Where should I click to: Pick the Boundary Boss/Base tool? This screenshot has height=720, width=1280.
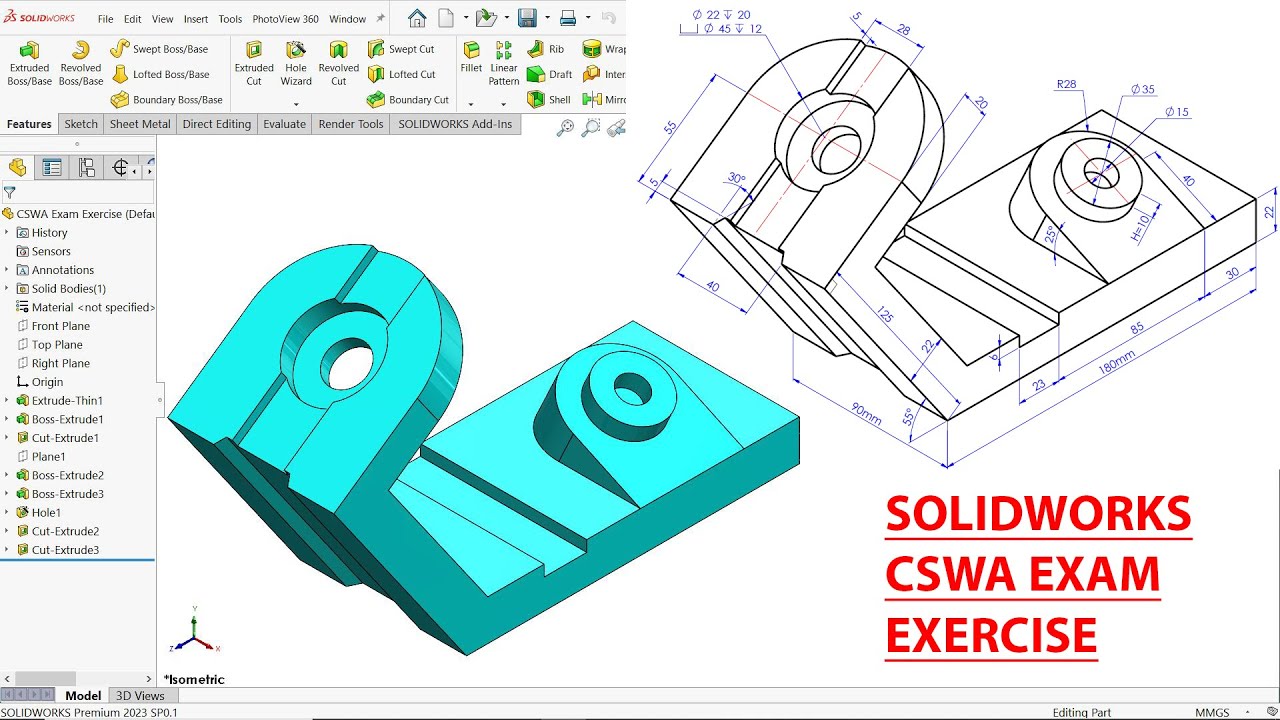click(166, 100)
